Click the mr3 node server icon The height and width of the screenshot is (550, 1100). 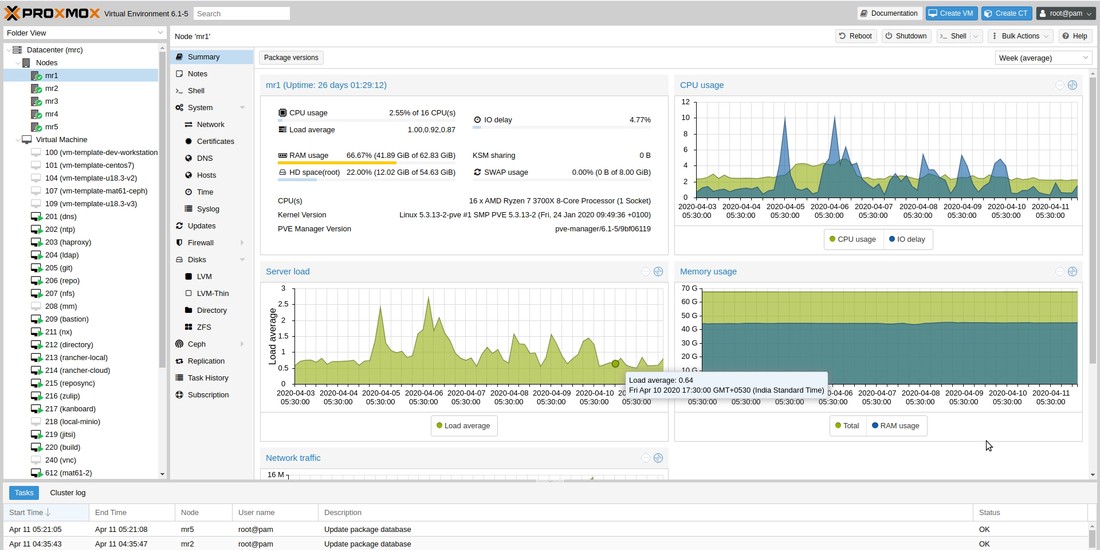(36, 101)
